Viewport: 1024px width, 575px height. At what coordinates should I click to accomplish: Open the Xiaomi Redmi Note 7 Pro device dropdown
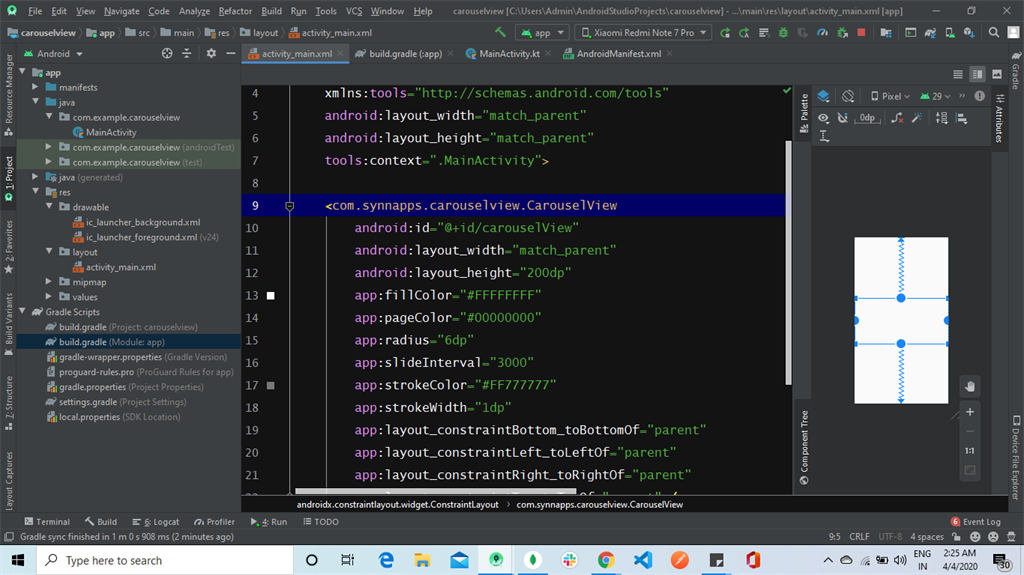(x=644, y=33)
